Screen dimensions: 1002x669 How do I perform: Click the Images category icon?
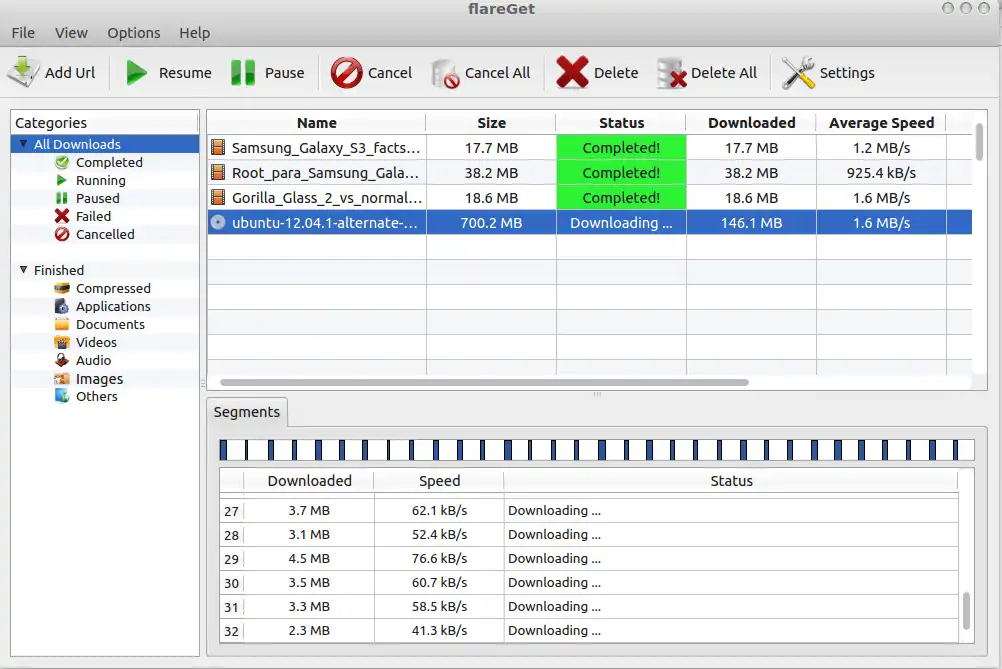point(62,379)
